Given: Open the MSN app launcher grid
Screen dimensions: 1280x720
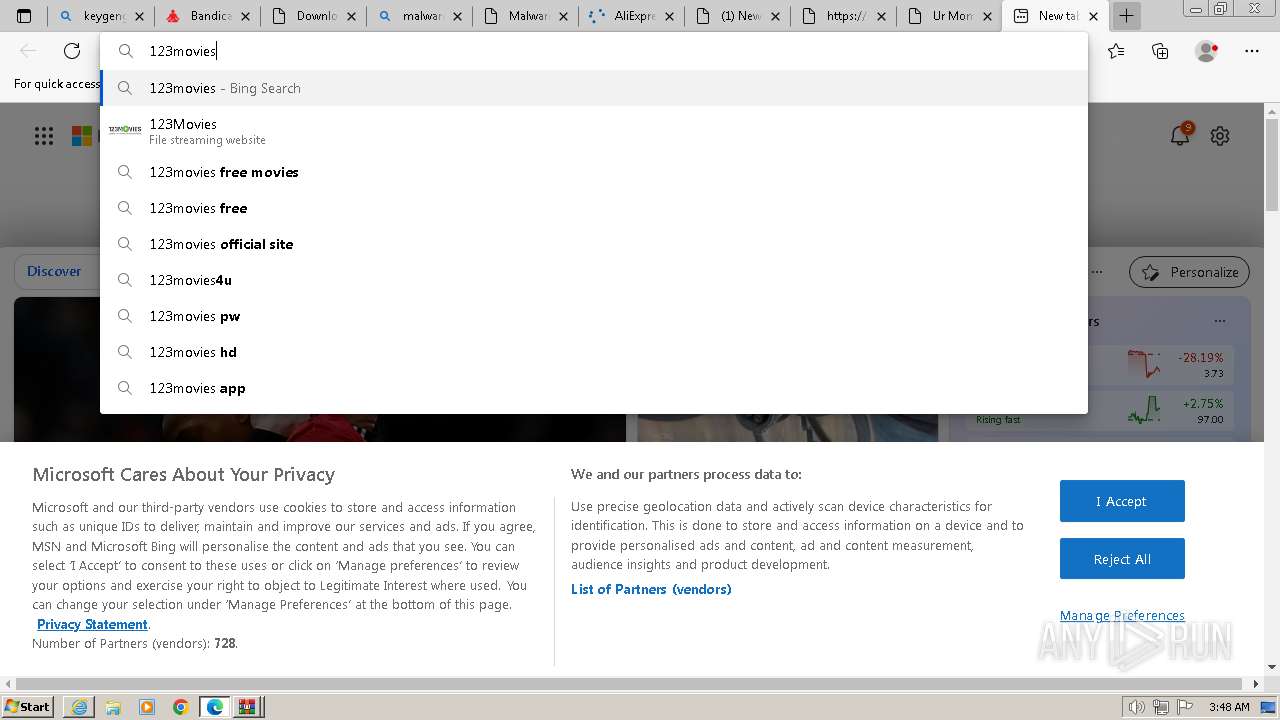Looking at the screenshot, I should point(44,136).
